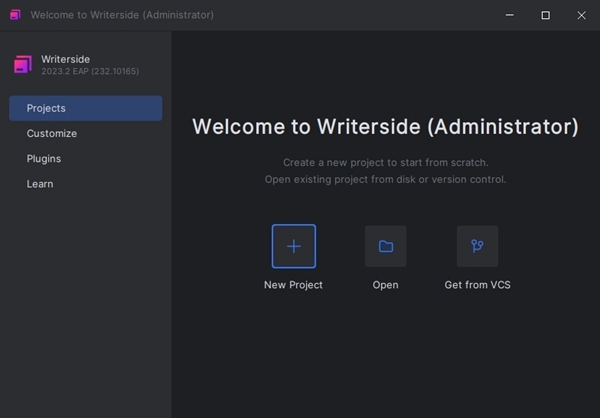This screenshot has width=600, height=418.
Task: Switch to the Customize section
Action: pyautogui.click(x=52, y=133)
